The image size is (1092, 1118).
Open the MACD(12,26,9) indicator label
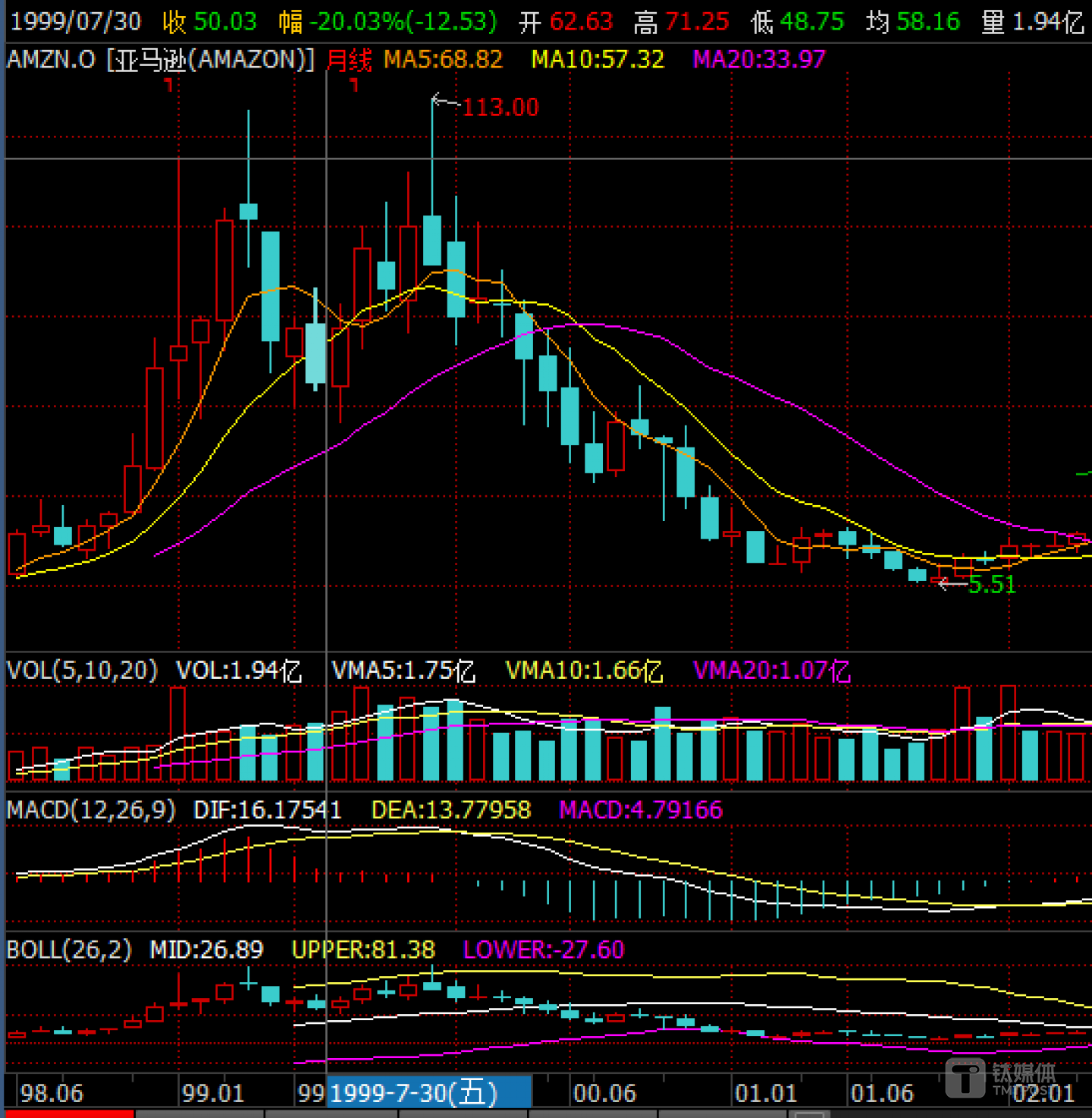[90, 810]
